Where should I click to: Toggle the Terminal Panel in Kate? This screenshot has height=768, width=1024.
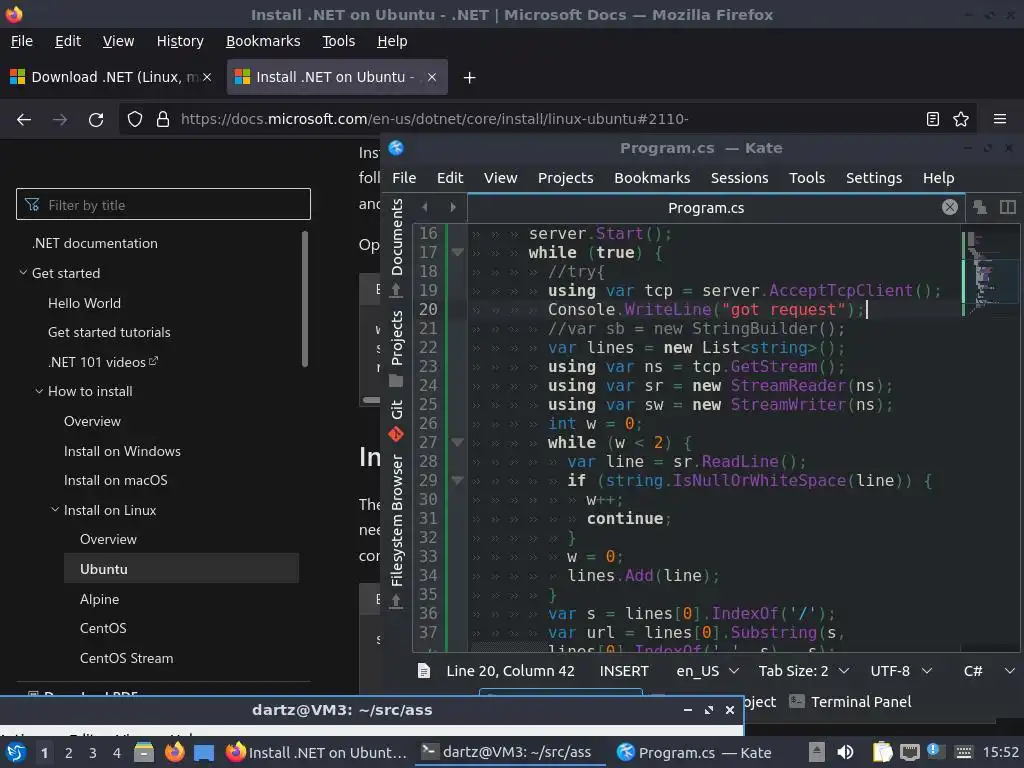850,702
